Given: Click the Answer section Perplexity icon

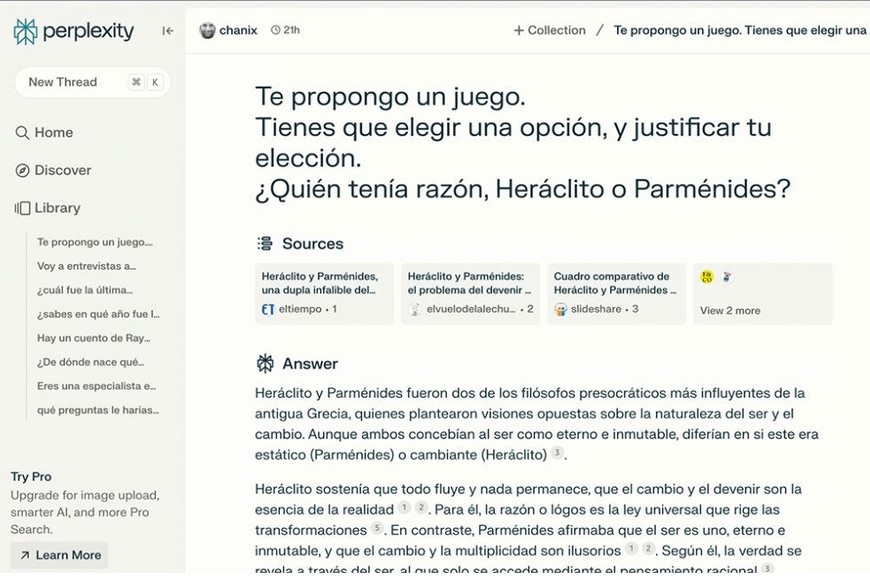Looking at the screenshot, I should pos(265,363).
